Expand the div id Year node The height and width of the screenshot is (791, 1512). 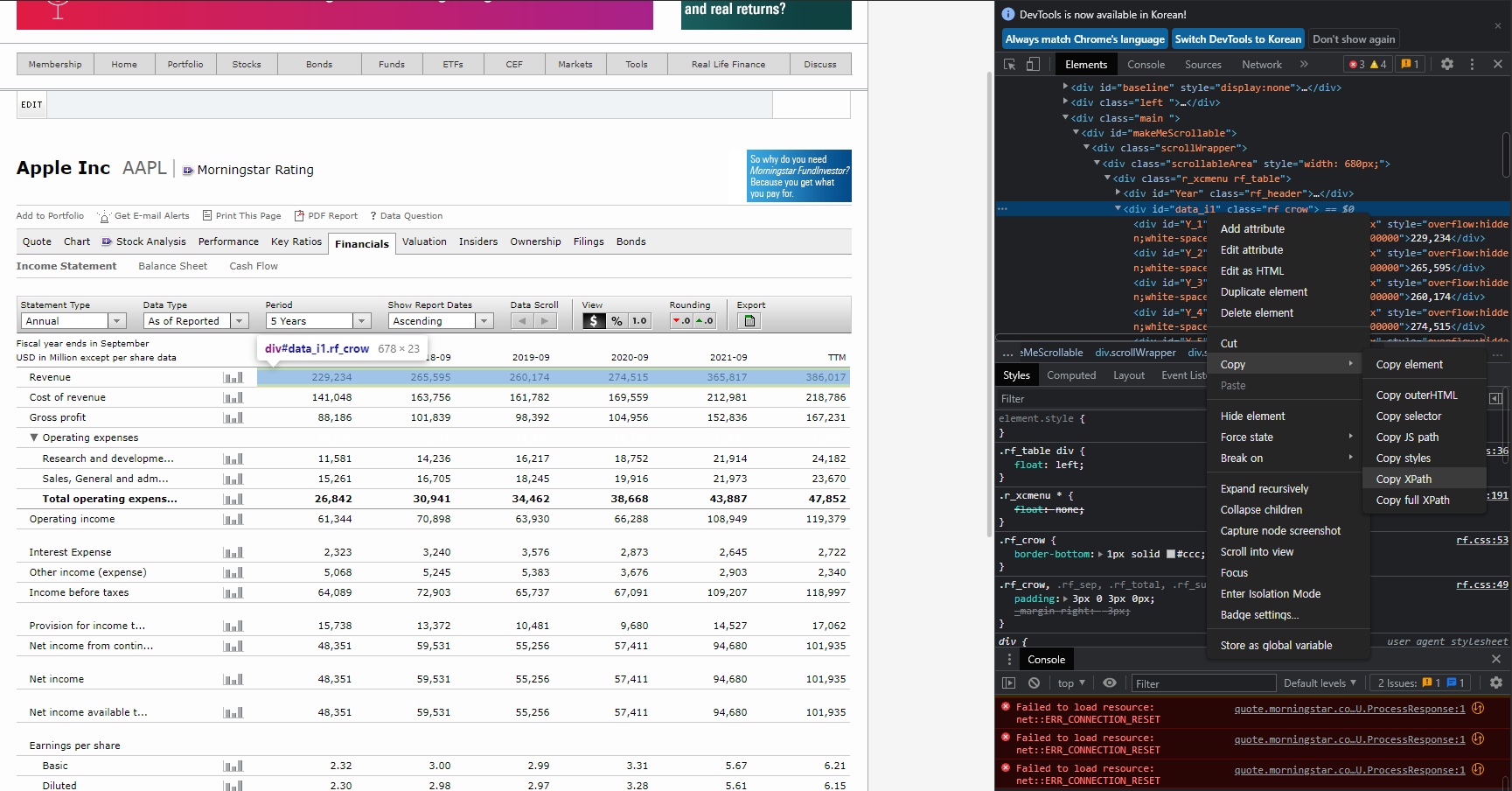[x=1118, y=193]
